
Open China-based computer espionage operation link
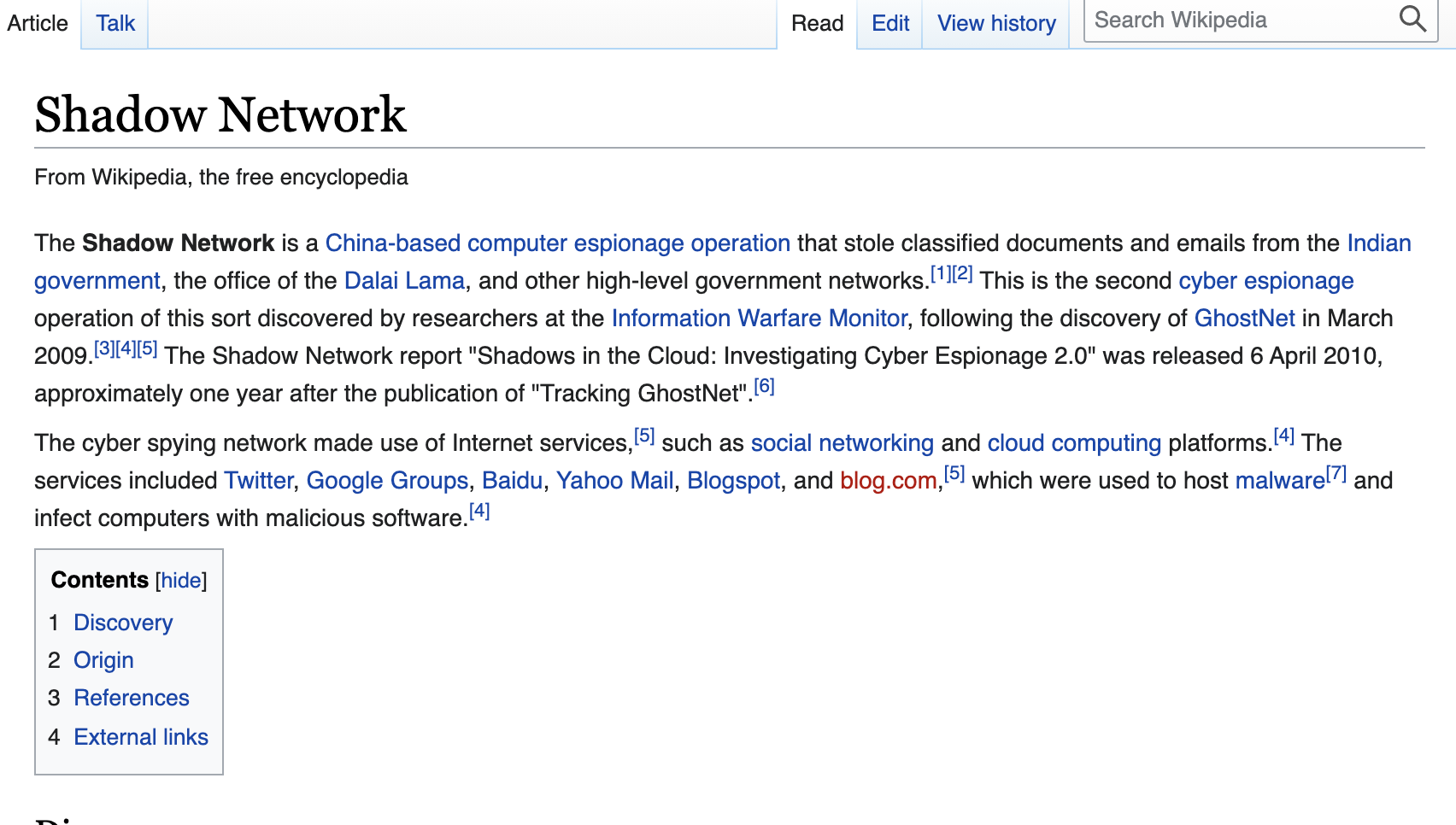pos(558,243)
